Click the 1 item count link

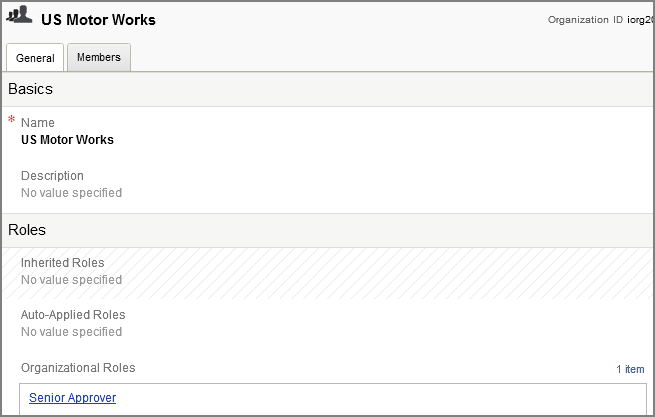[630, 369]
